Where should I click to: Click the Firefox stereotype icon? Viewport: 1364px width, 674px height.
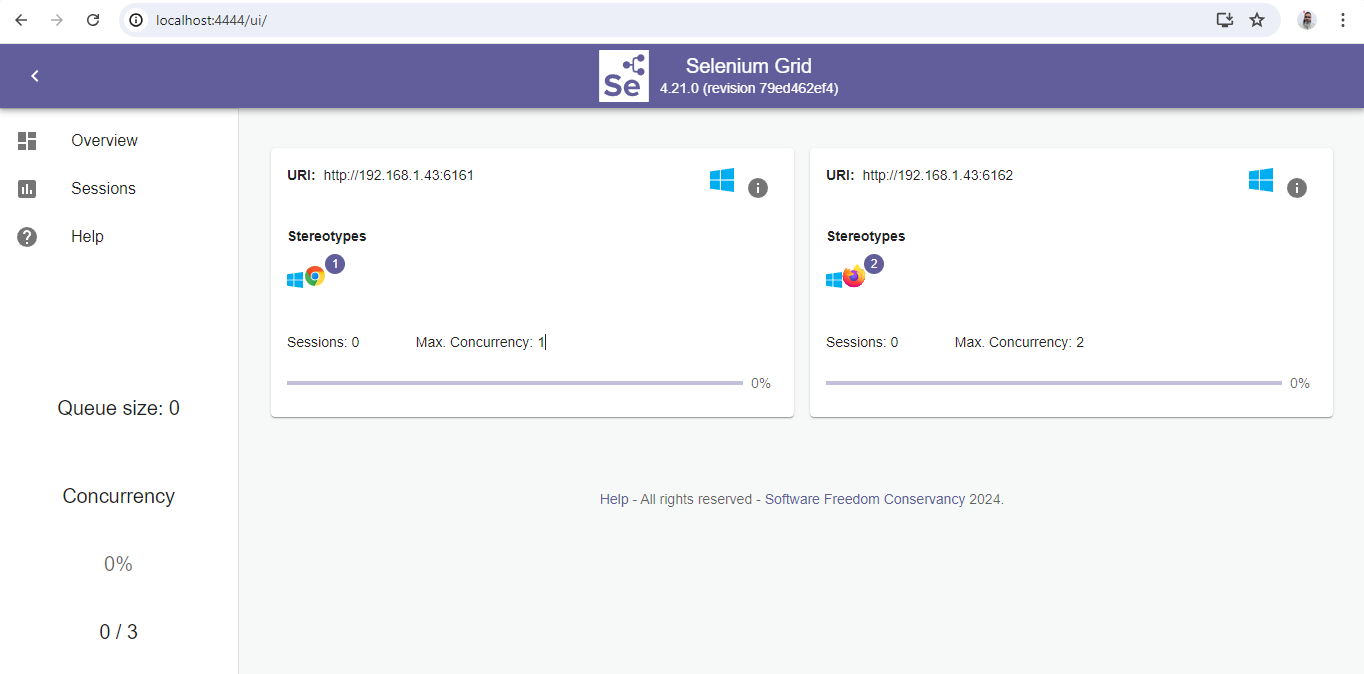[853, 277]
